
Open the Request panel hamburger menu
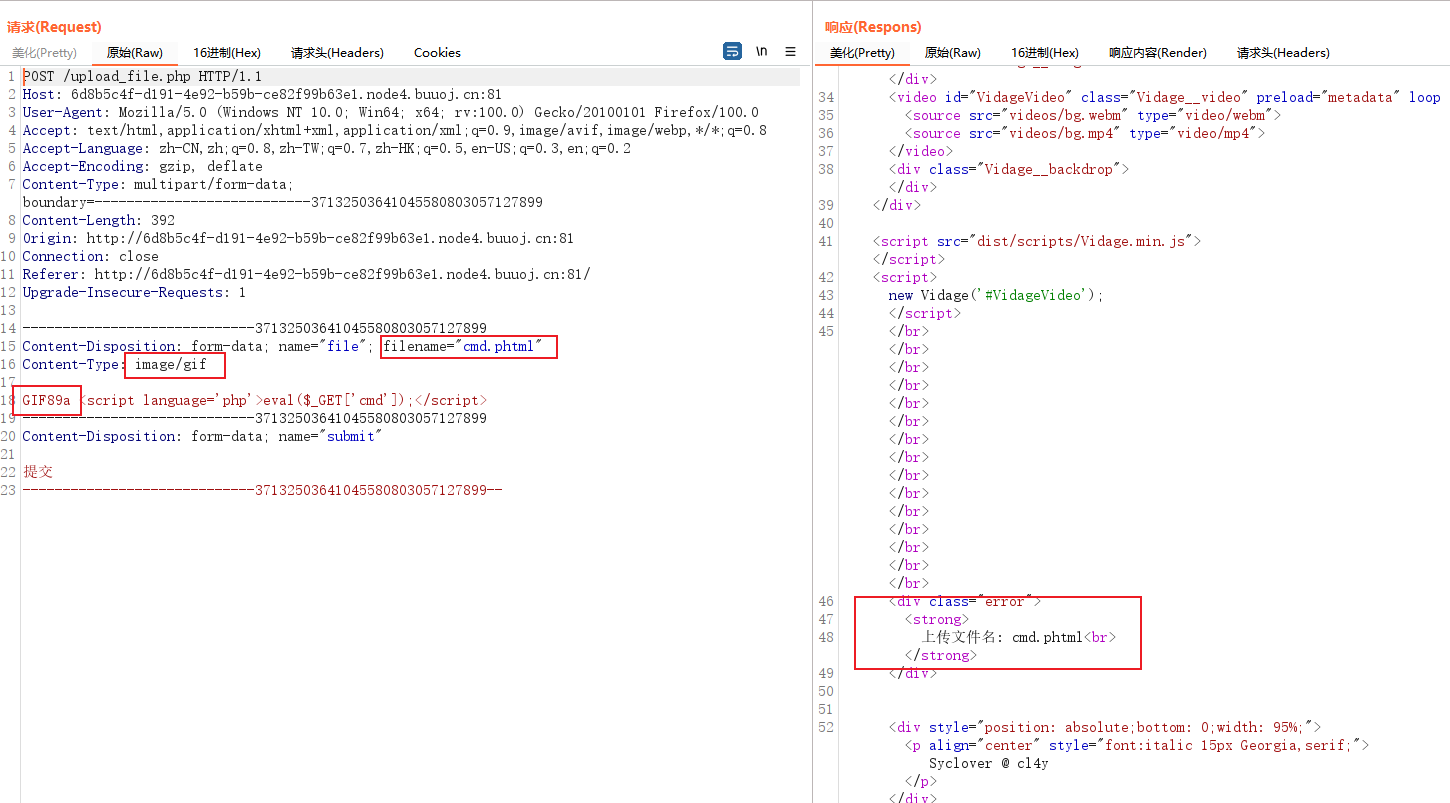[790, 51]
